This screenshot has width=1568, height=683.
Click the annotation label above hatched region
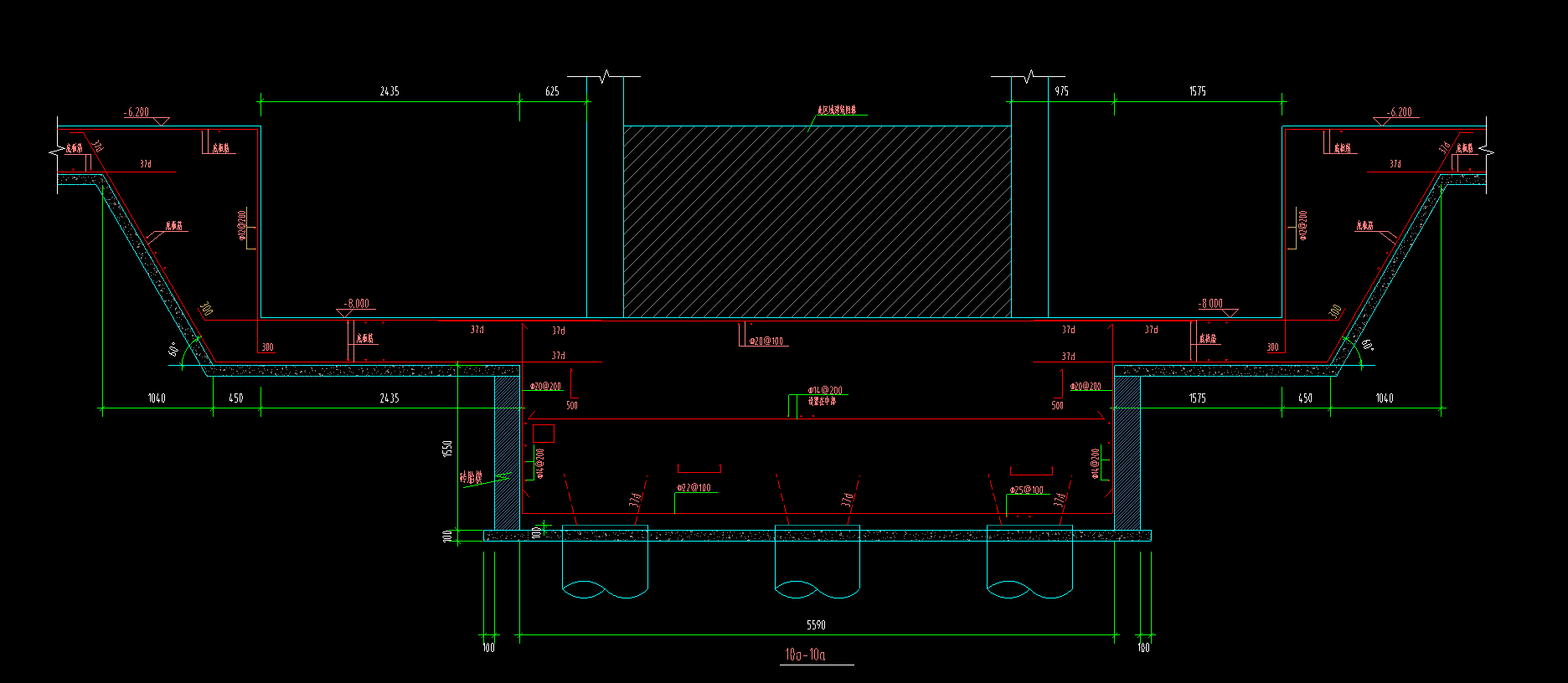click(837, 110)
